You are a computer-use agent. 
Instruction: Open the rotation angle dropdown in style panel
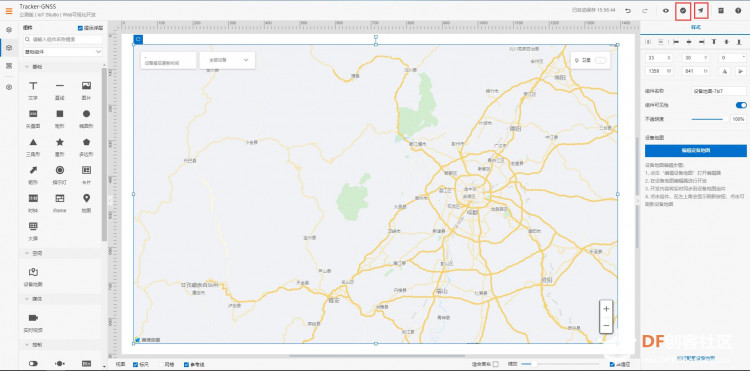[x=733, y=58]
